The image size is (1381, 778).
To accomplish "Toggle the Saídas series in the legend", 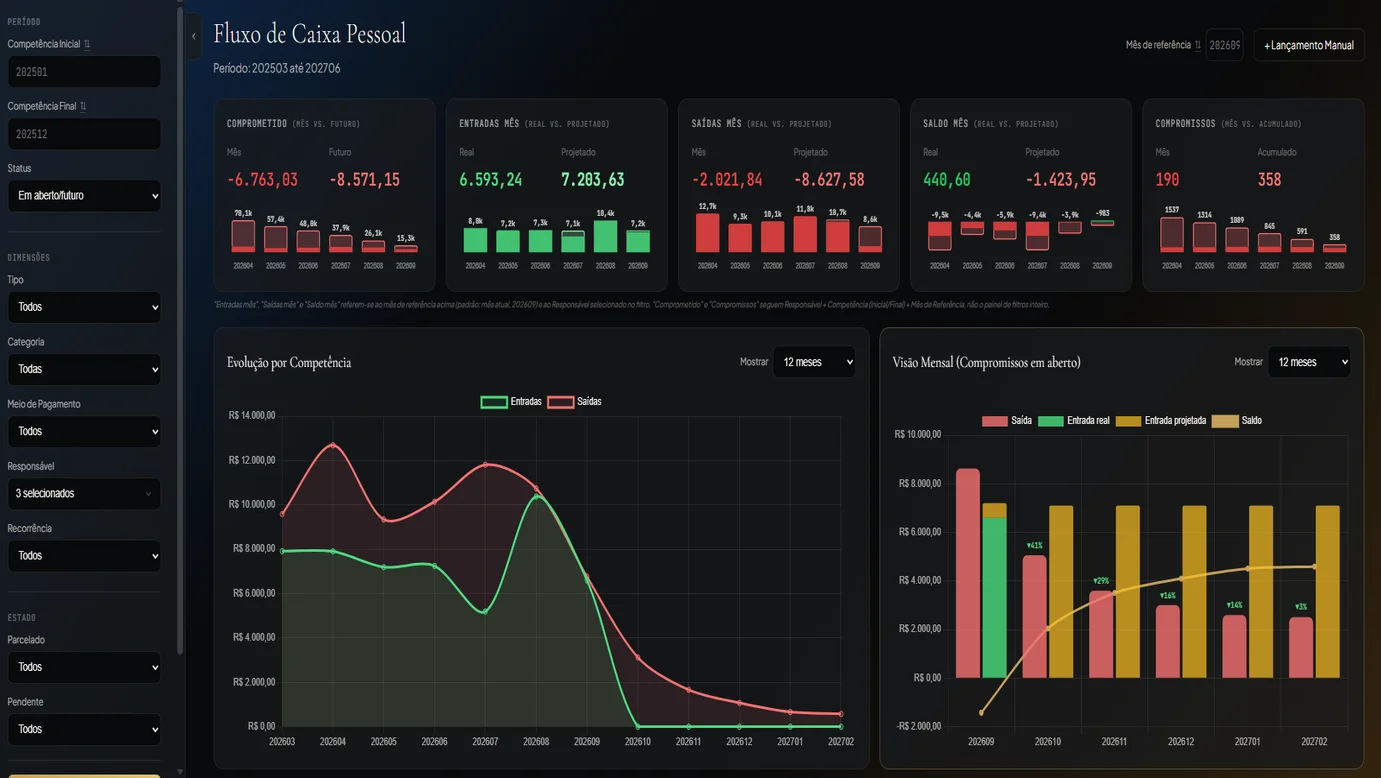I will coord(575,402).
